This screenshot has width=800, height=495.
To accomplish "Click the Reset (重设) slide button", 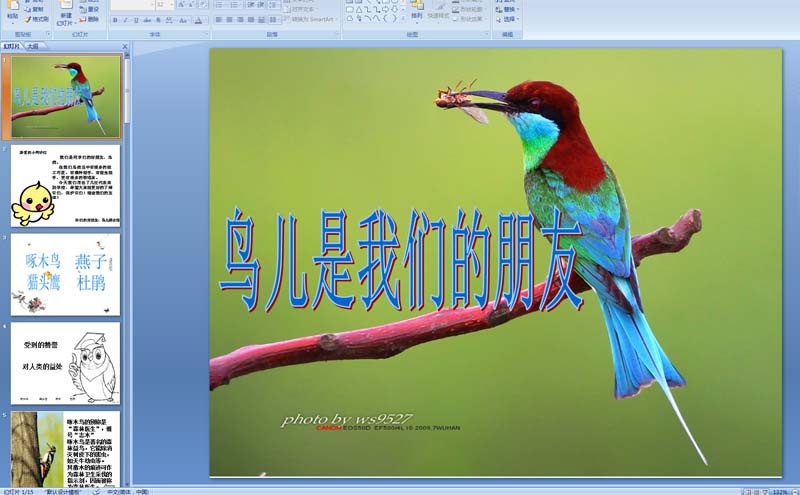I will [90, 9].
